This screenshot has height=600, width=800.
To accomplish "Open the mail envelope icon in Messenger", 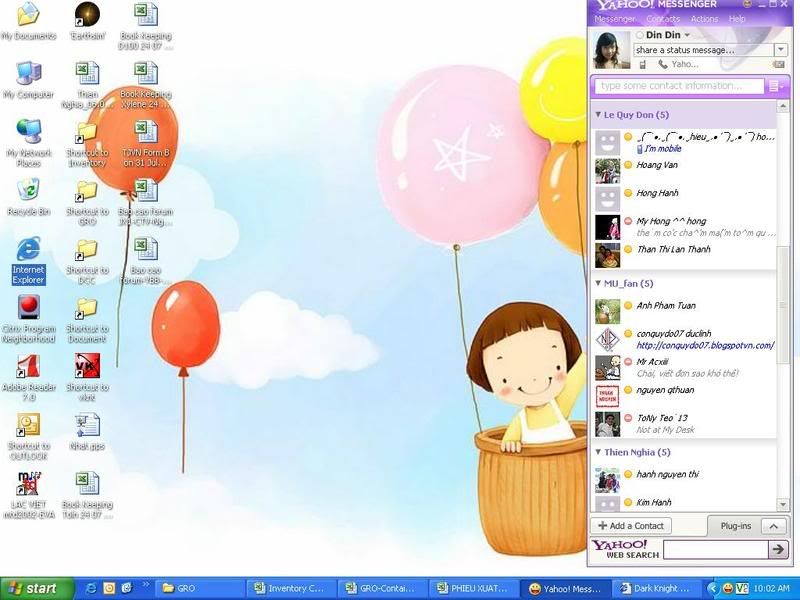I will click(778, 65).
